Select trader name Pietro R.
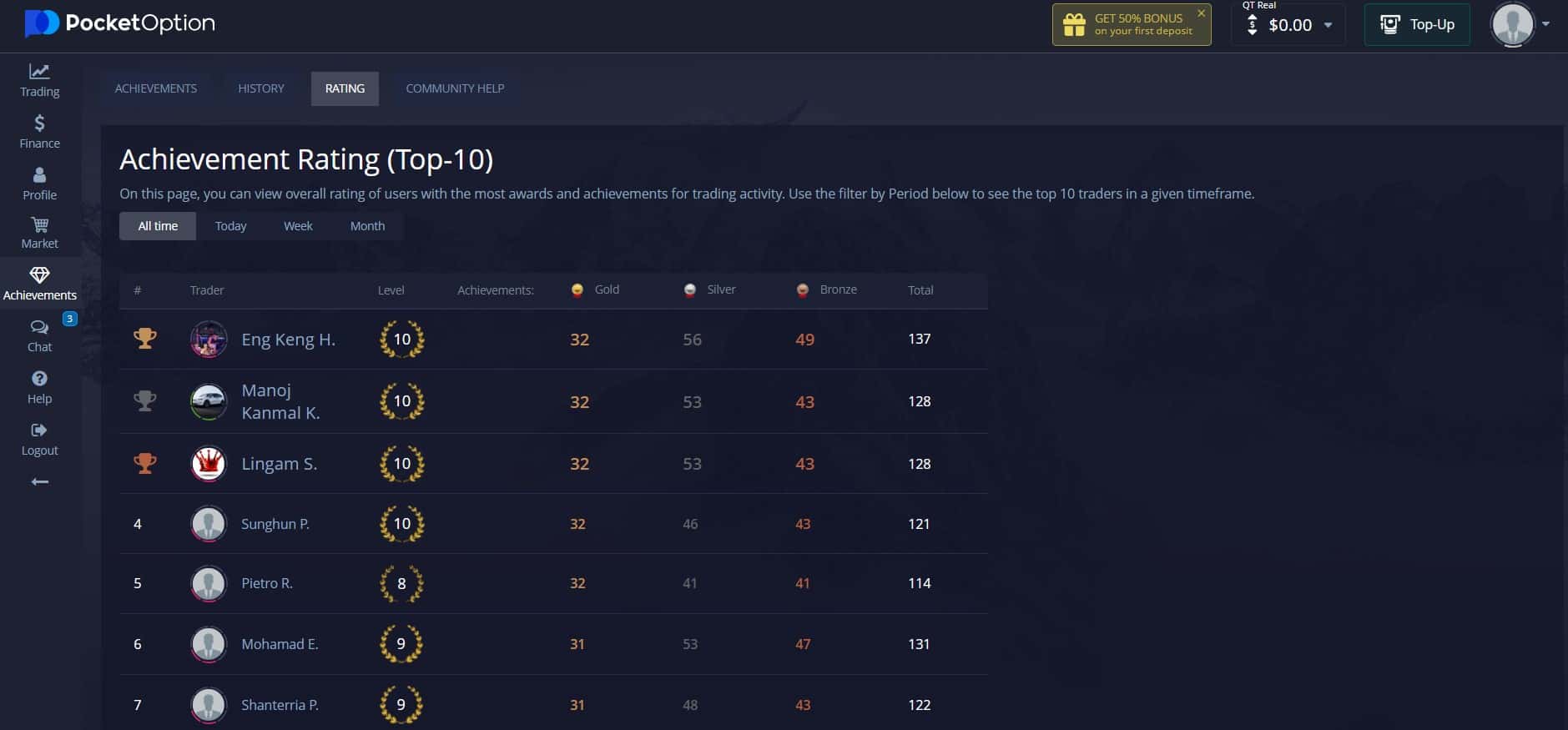Viewport: 1568px width, 730px height. 267,583
